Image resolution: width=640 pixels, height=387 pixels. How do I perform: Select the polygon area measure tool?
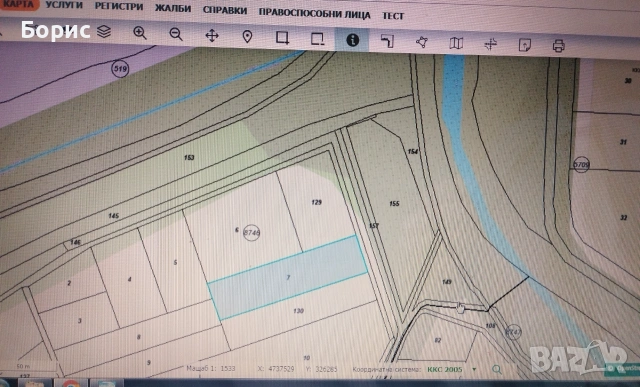click(422, 42)
